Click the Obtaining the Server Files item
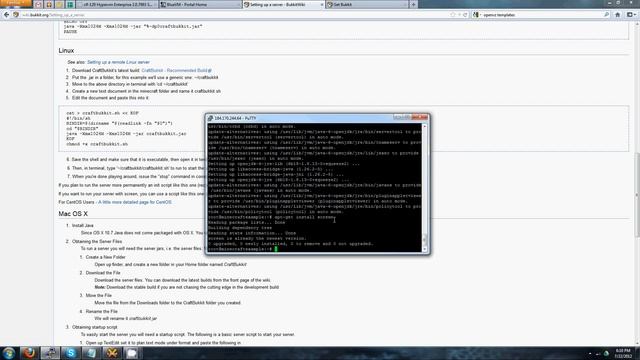This screenshot has width=640, height=360. coord(97,241)
